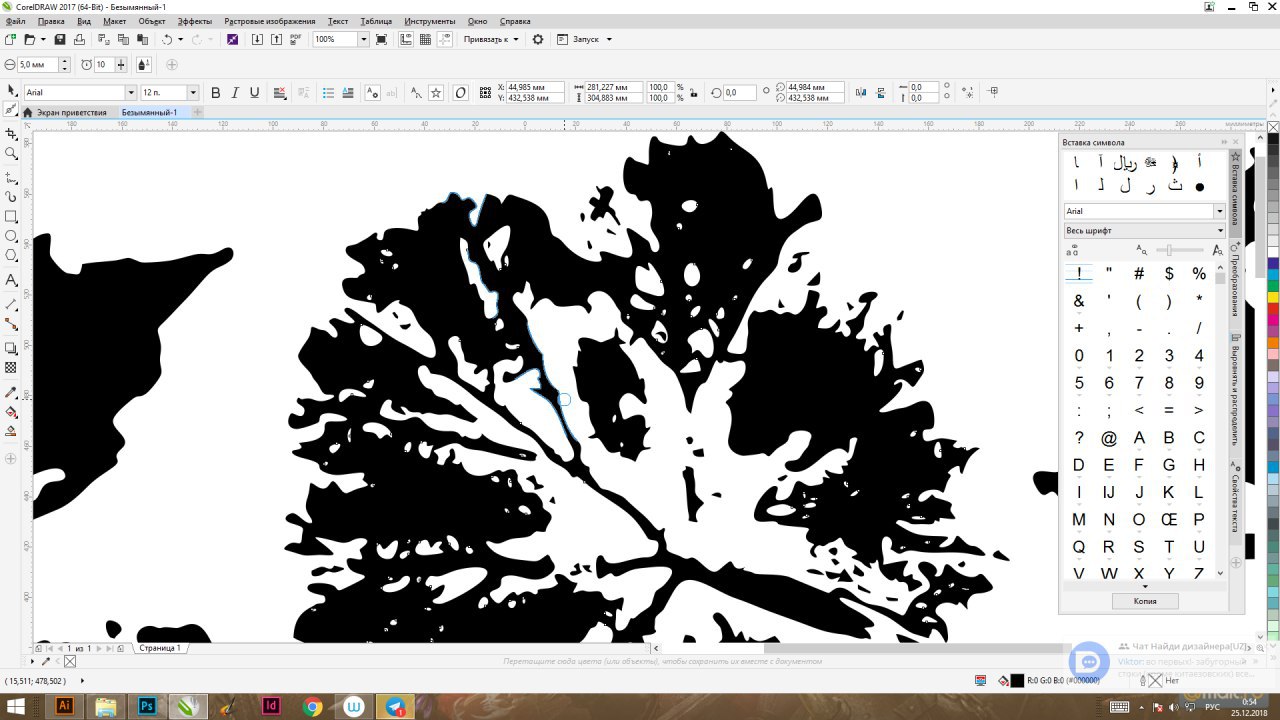
Task: Select the Connector tool
Action: 11,324
